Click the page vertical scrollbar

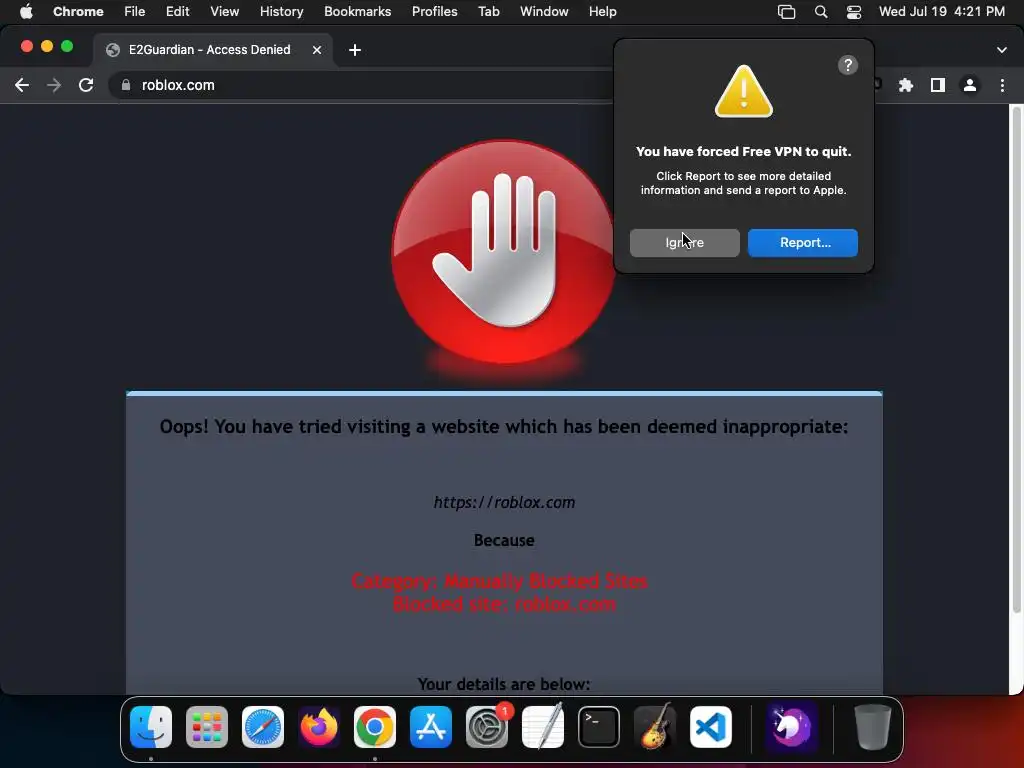click(1016, 359)
